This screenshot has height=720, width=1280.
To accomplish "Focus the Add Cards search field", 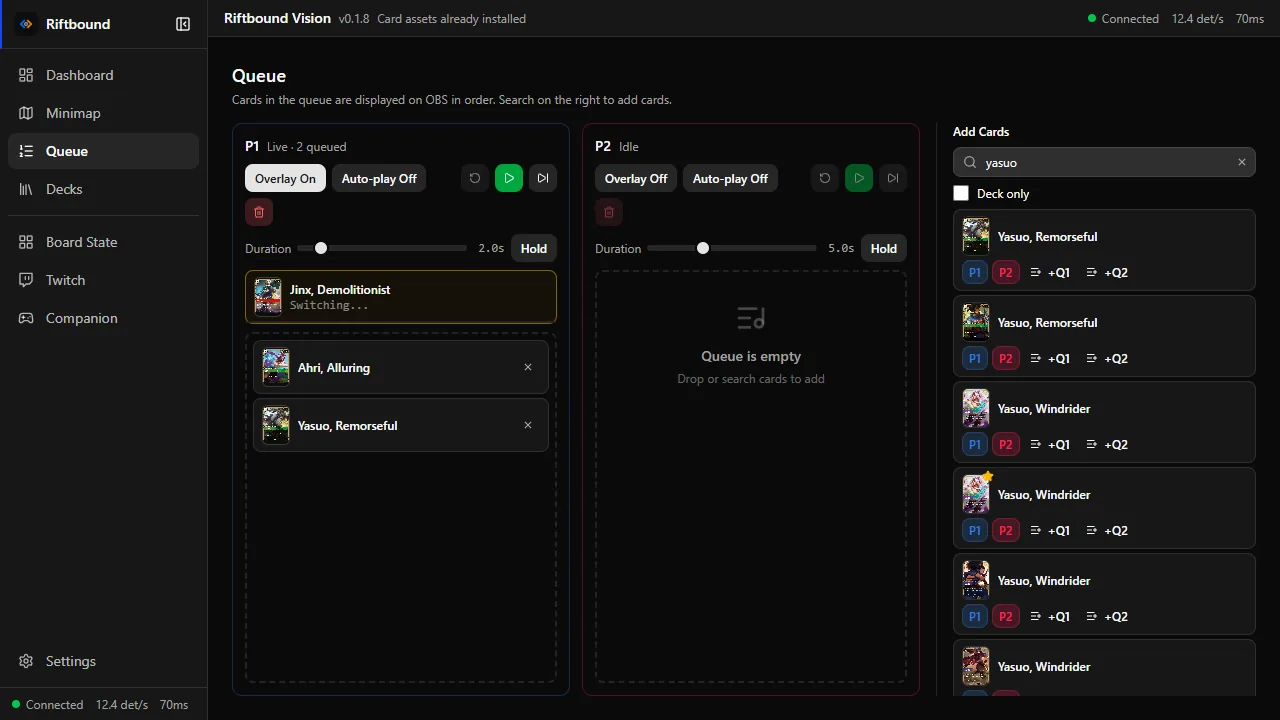I will pyautogui.click(x=1104, y=162).
